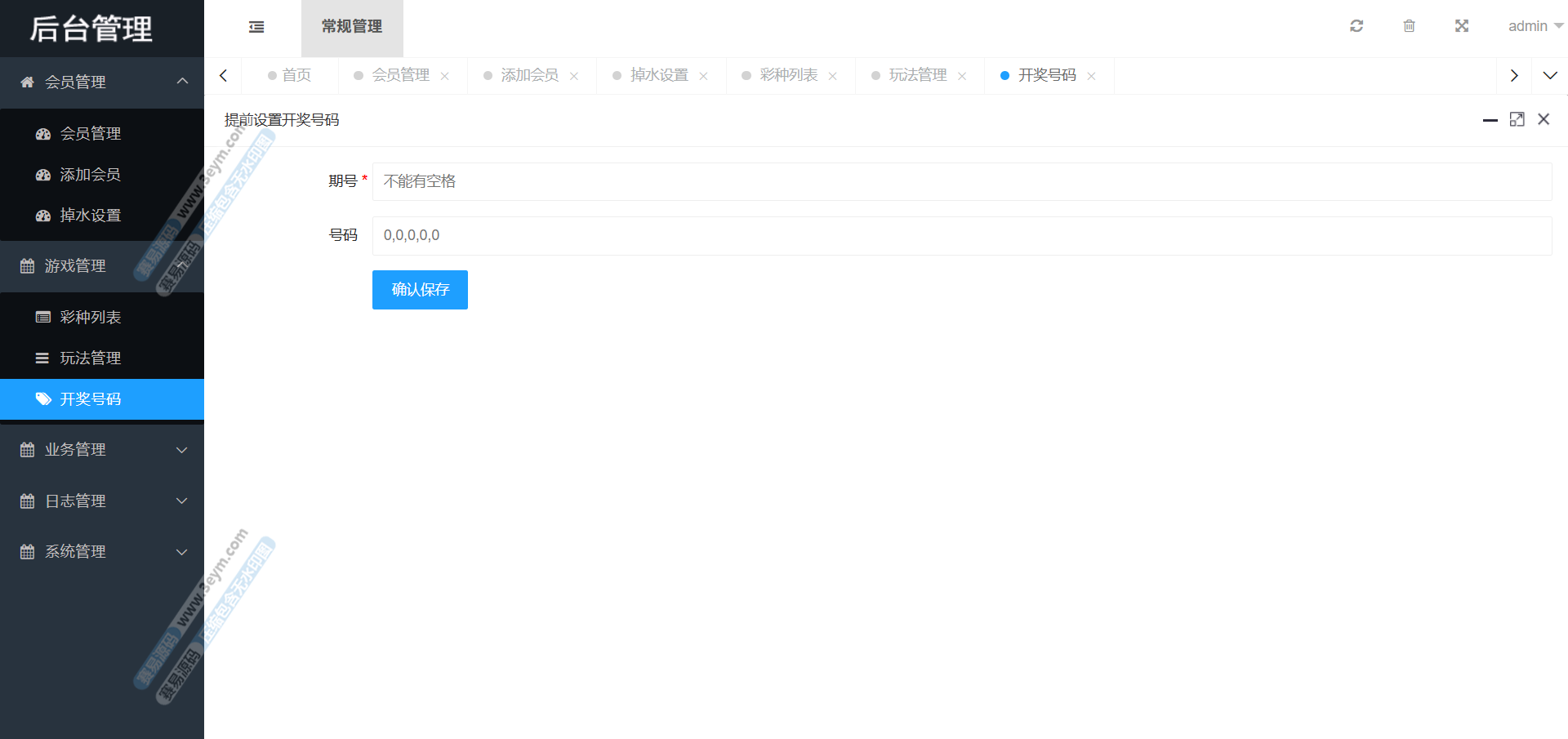
Task: Expand the 业务管理 sidebar menu
Action: coord(102,450)
